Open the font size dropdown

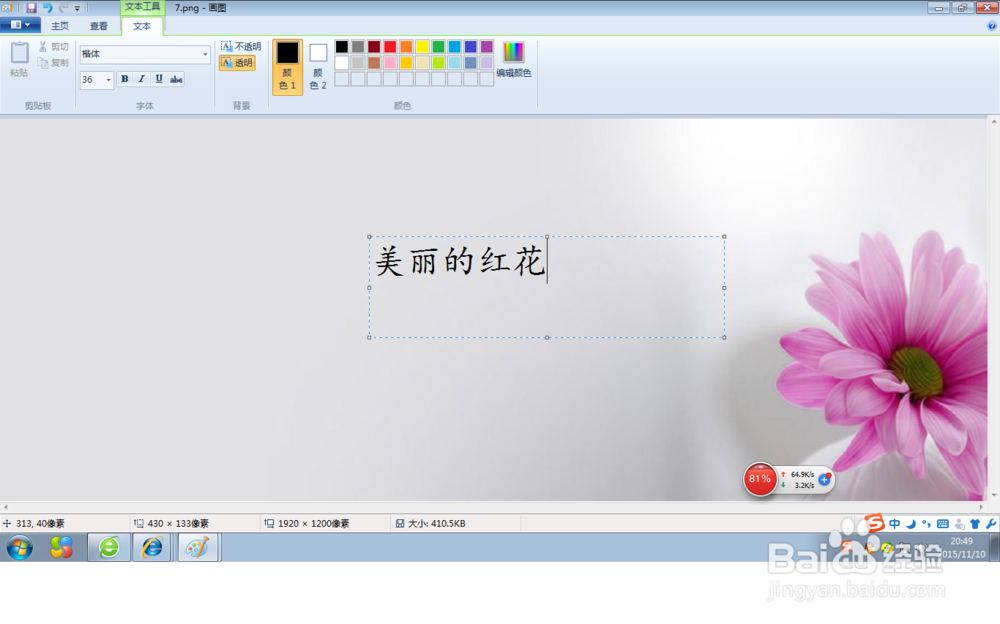[x=108, y=79]
